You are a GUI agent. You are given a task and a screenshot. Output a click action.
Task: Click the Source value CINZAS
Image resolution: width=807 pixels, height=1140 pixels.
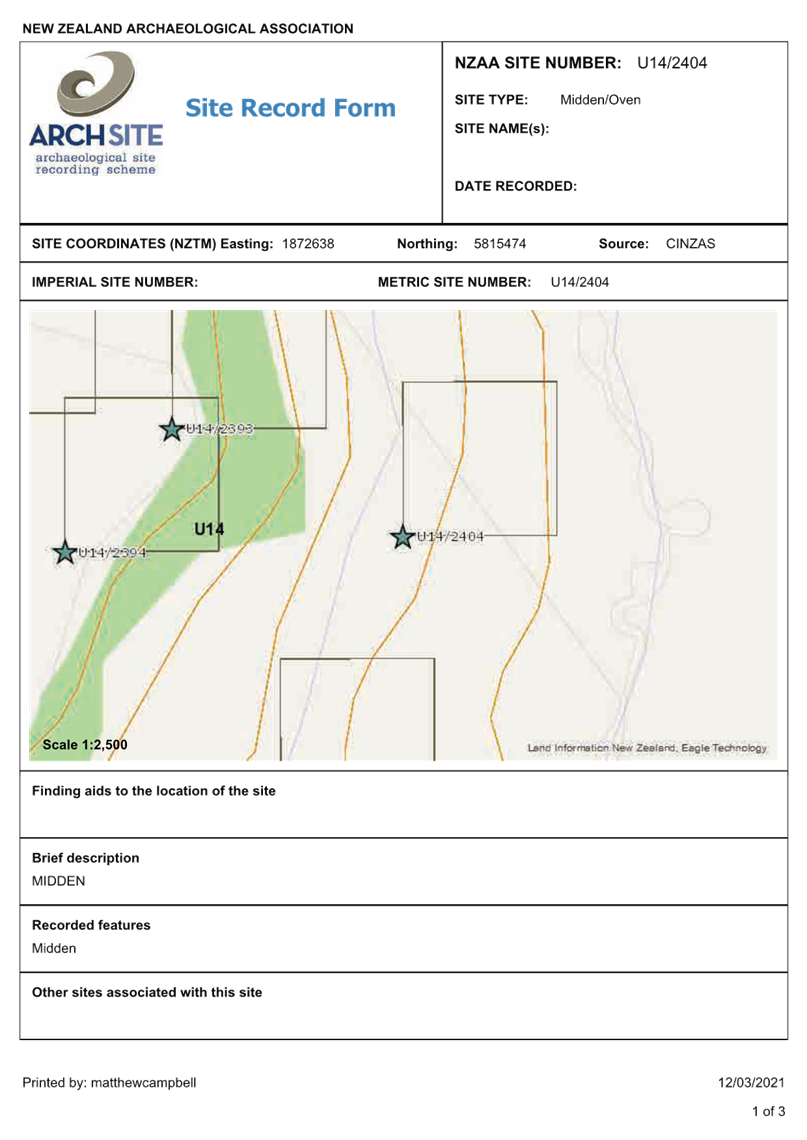coord(691,244)
